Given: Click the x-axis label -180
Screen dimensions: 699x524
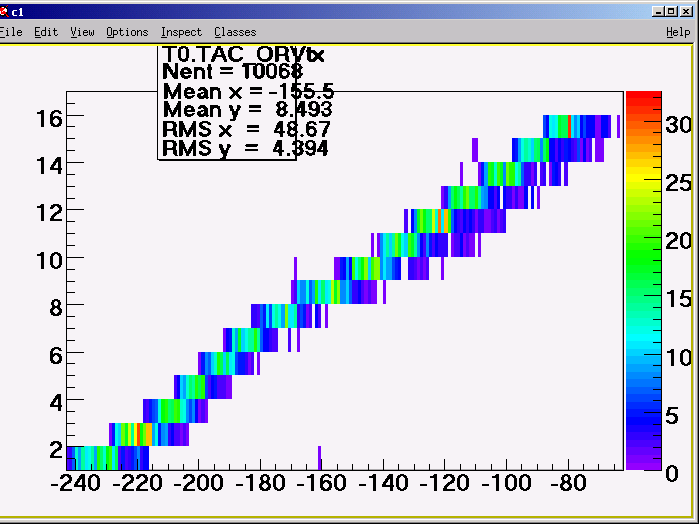Looking at the screenshot, I should click(x=260, y=483).
